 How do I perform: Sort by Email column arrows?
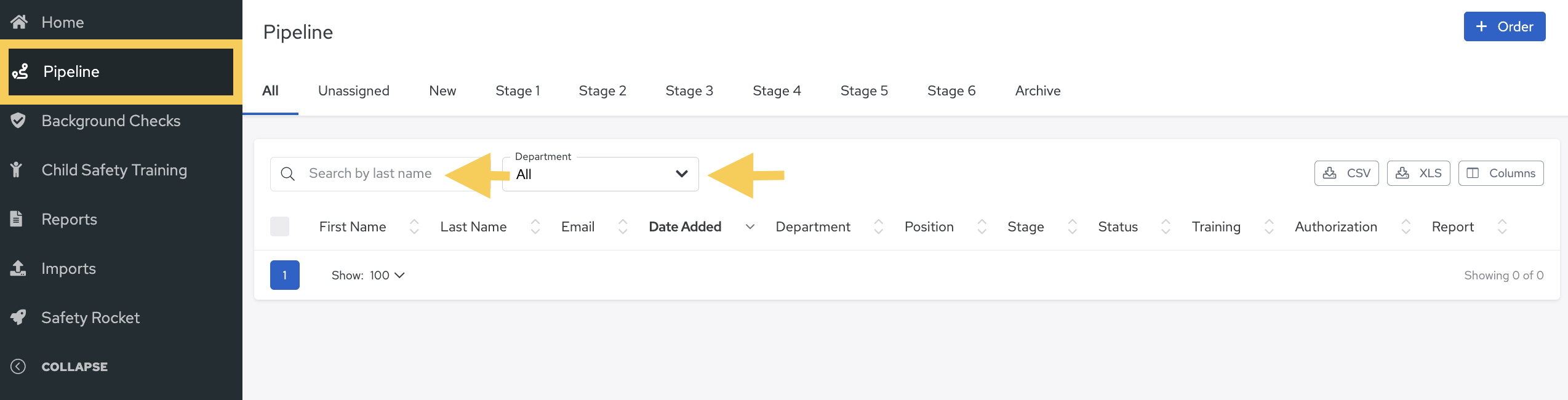point(623,227)
